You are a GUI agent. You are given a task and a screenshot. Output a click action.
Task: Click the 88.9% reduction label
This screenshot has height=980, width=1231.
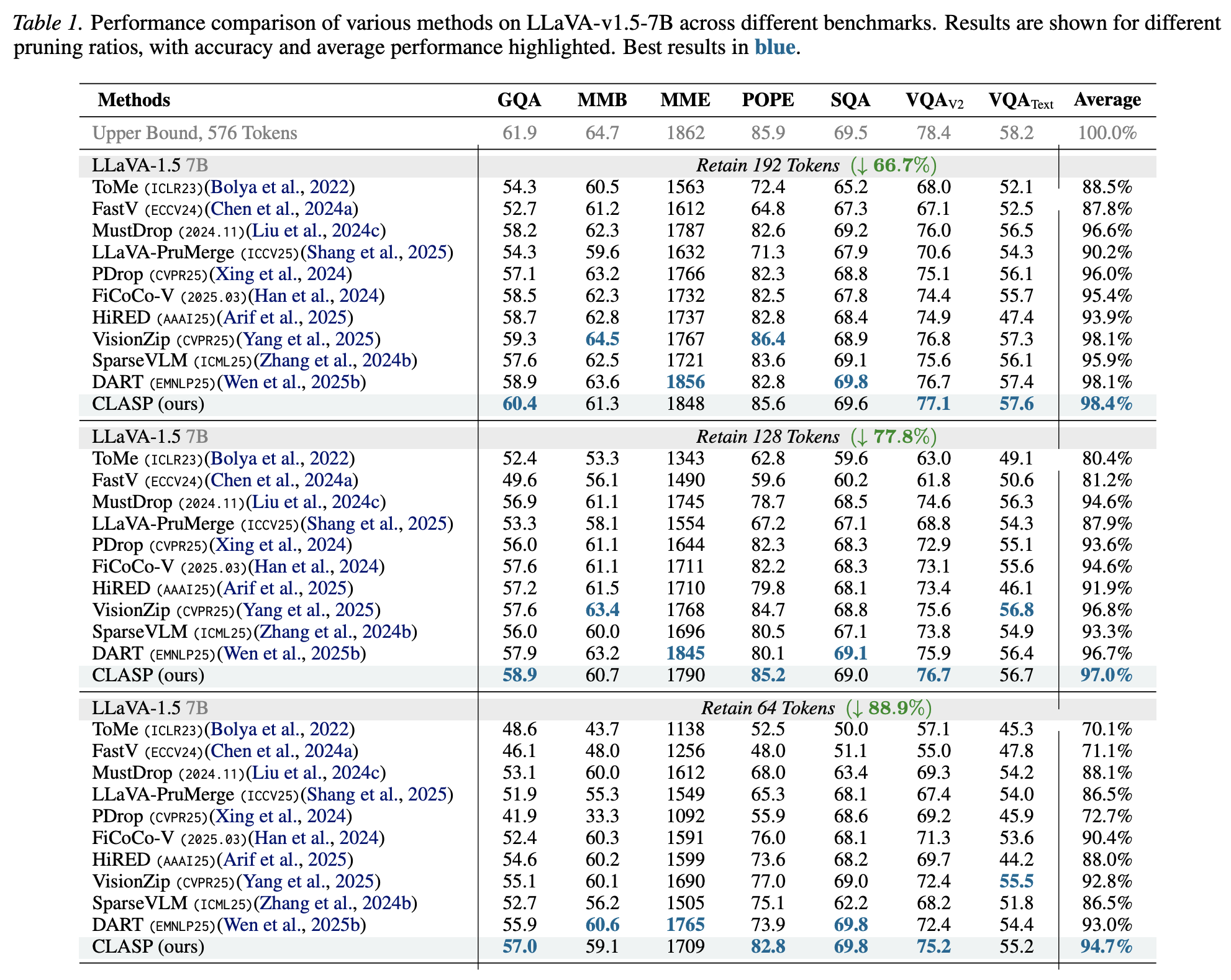pyautogui.click(x=889, y=708)
